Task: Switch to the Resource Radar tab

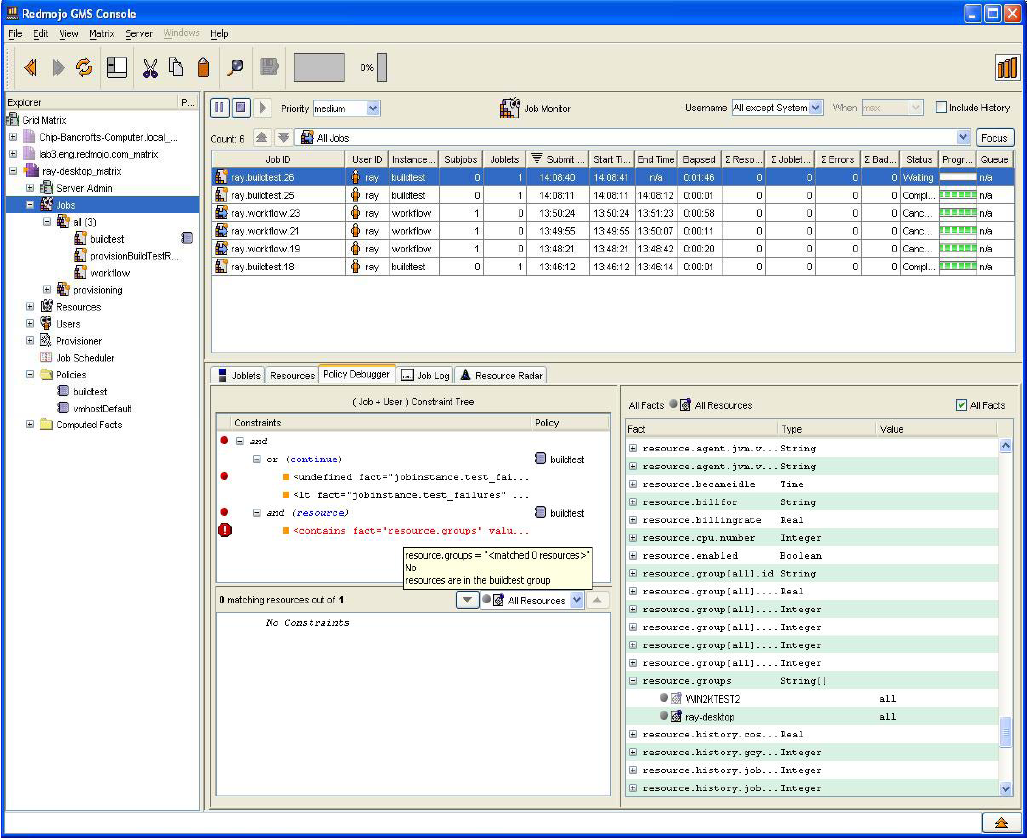Action: [502, 375]
